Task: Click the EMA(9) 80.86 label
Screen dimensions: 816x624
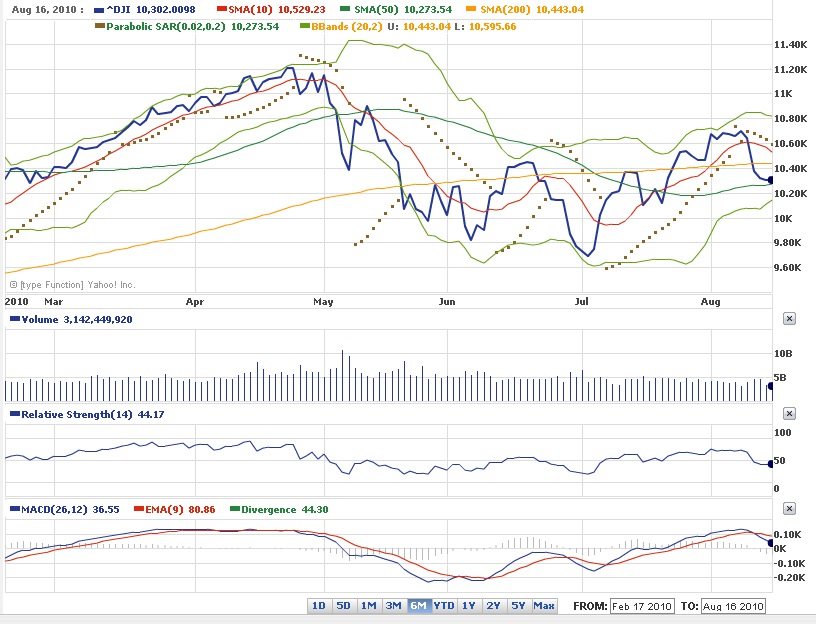Action: tap(180, 510)
